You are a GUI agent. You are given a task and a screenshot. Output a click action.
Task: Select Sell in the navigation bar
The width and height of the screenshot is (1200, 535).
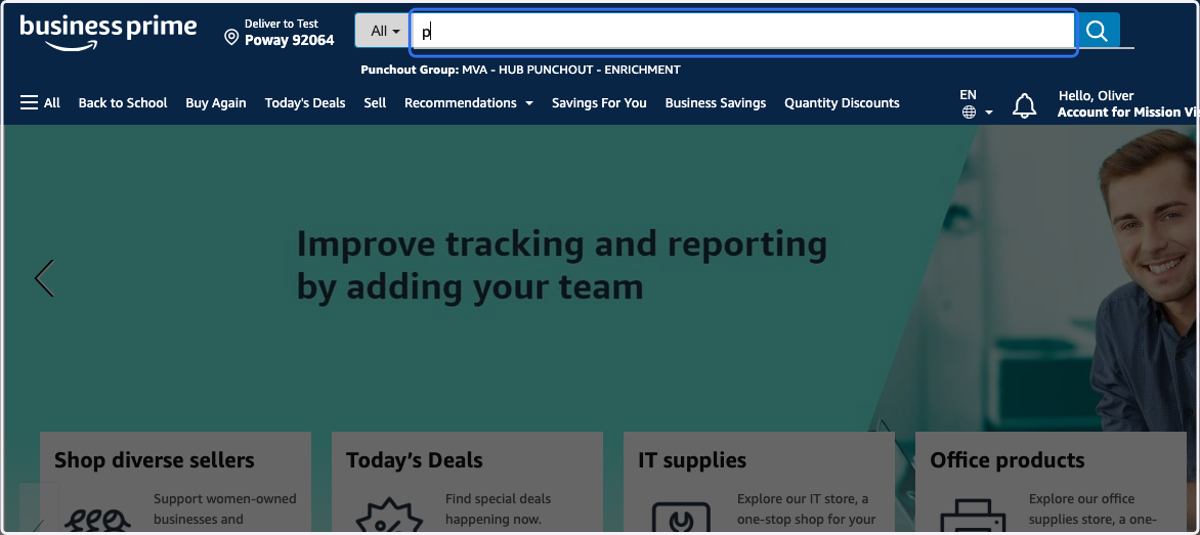point(375,103)
